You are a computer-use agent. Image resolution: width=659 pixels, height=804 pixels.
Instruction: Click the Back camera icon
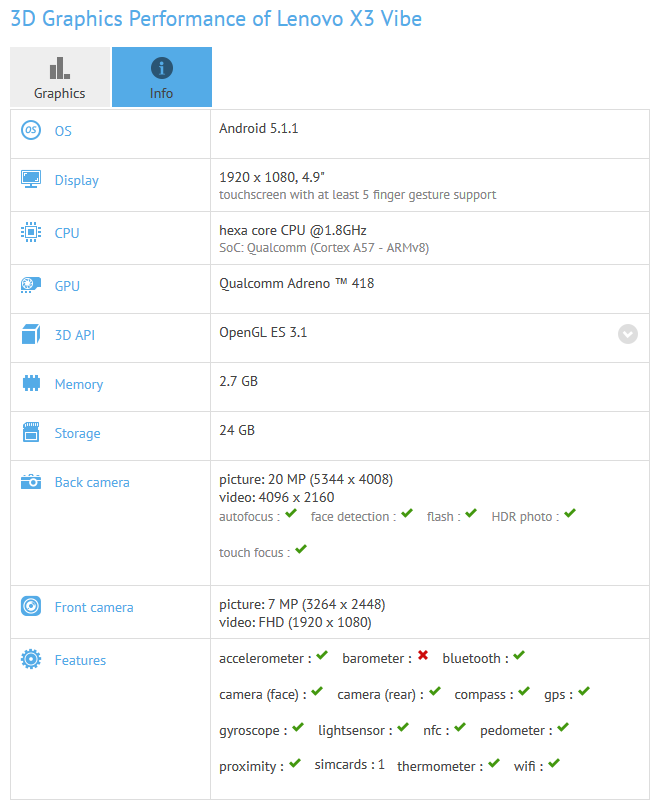[x=31, y=481]
